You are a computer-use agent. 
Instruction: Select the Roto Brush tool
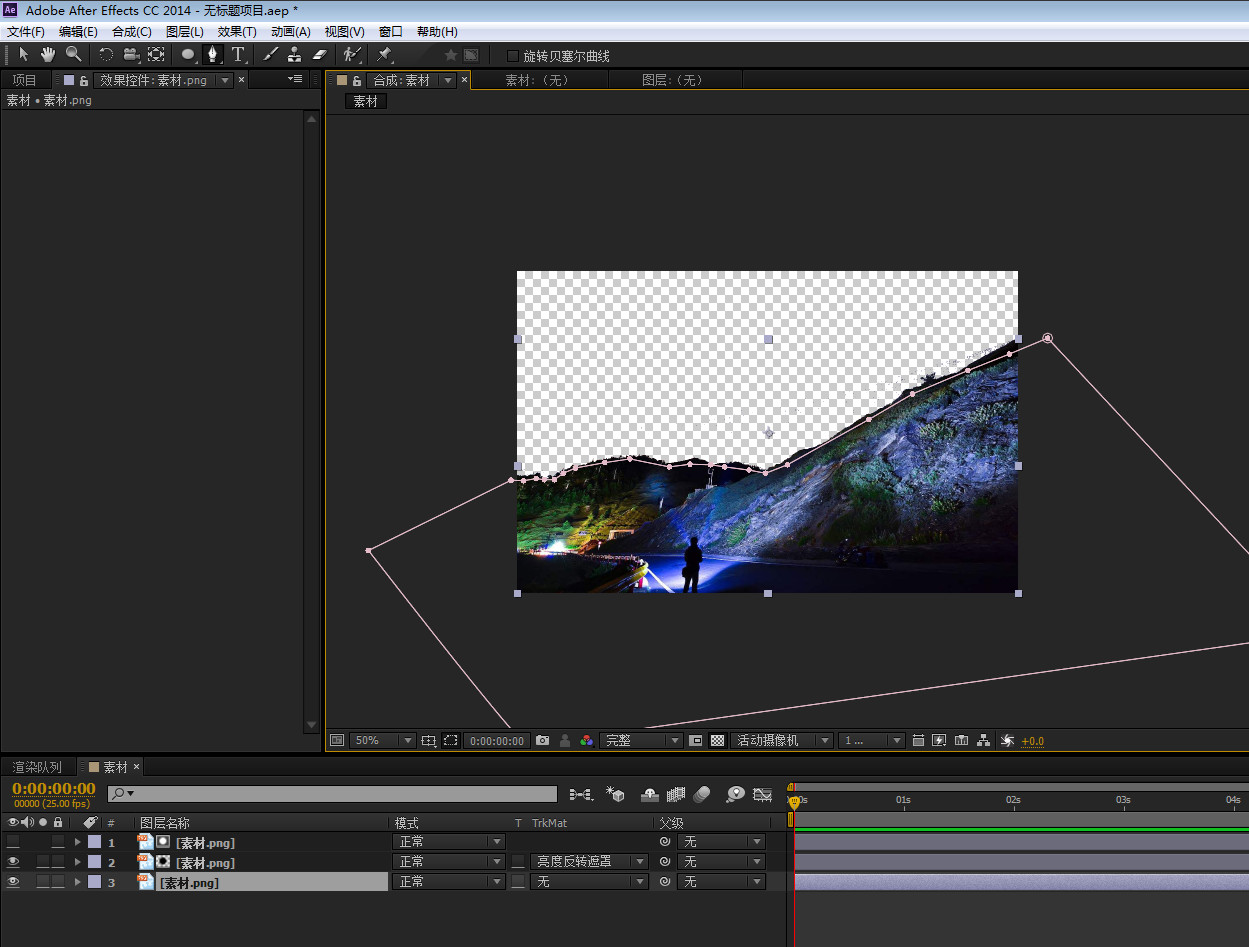tap(351, 55)
